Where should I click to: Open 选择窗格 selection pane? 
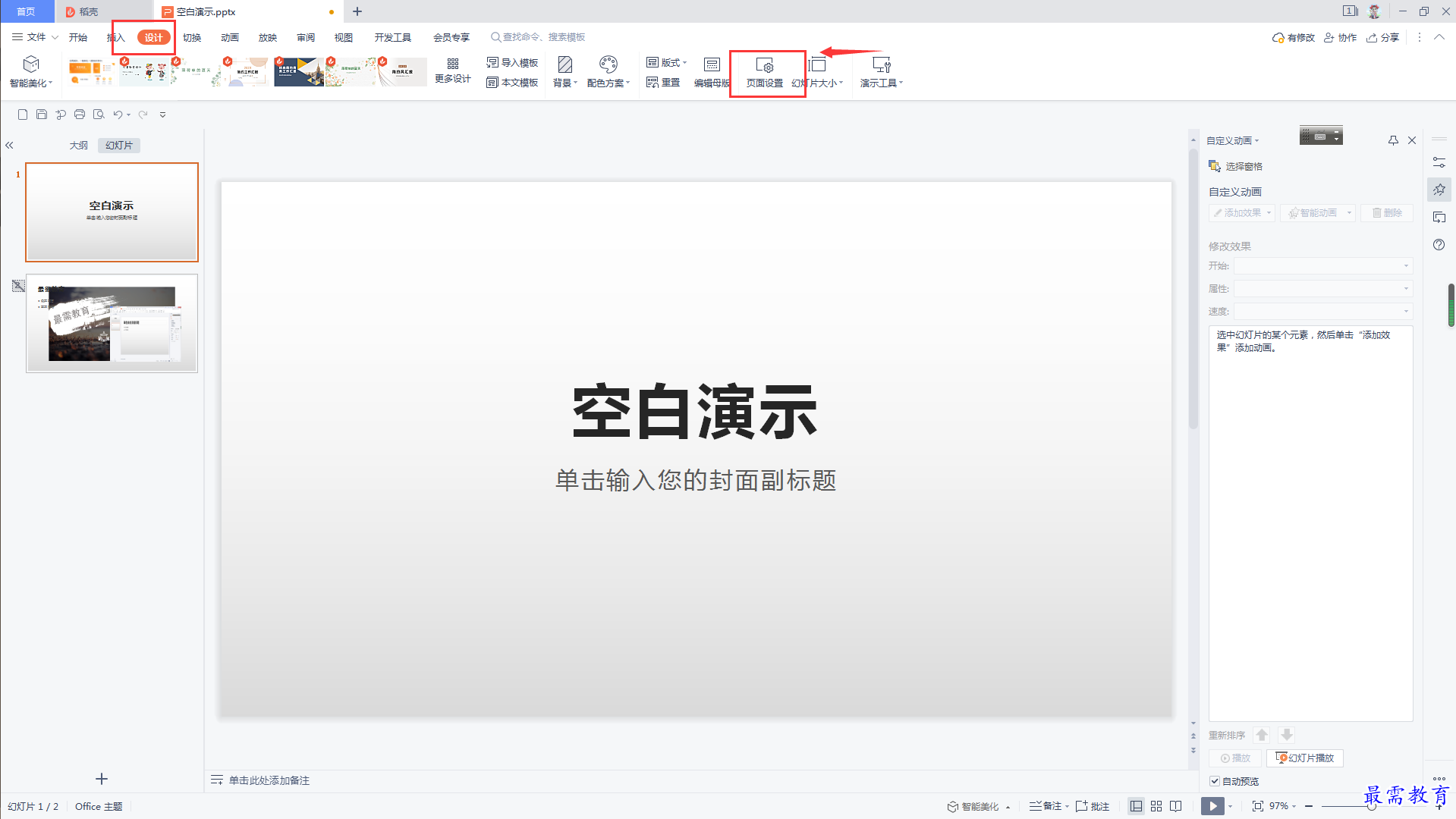tap(1235, 166)
